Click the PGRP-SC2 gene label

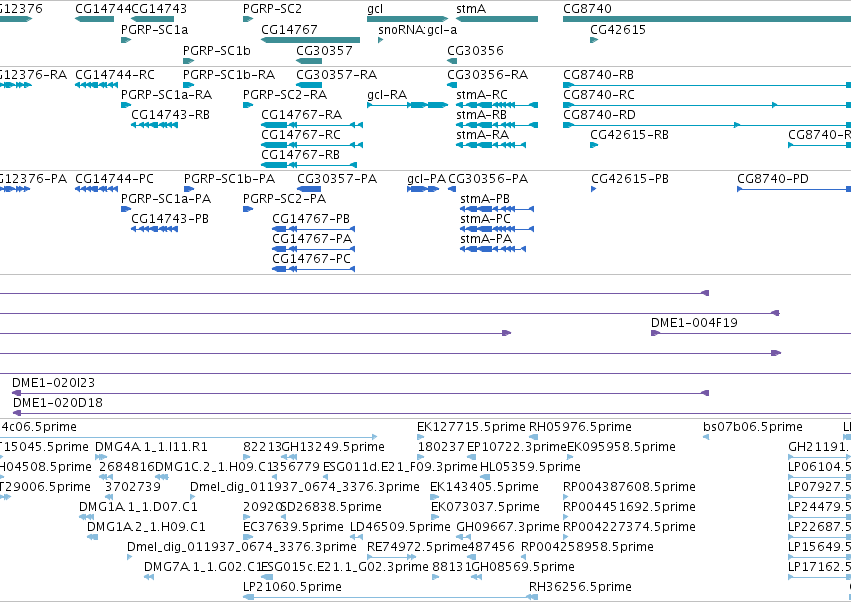[272, 9]
